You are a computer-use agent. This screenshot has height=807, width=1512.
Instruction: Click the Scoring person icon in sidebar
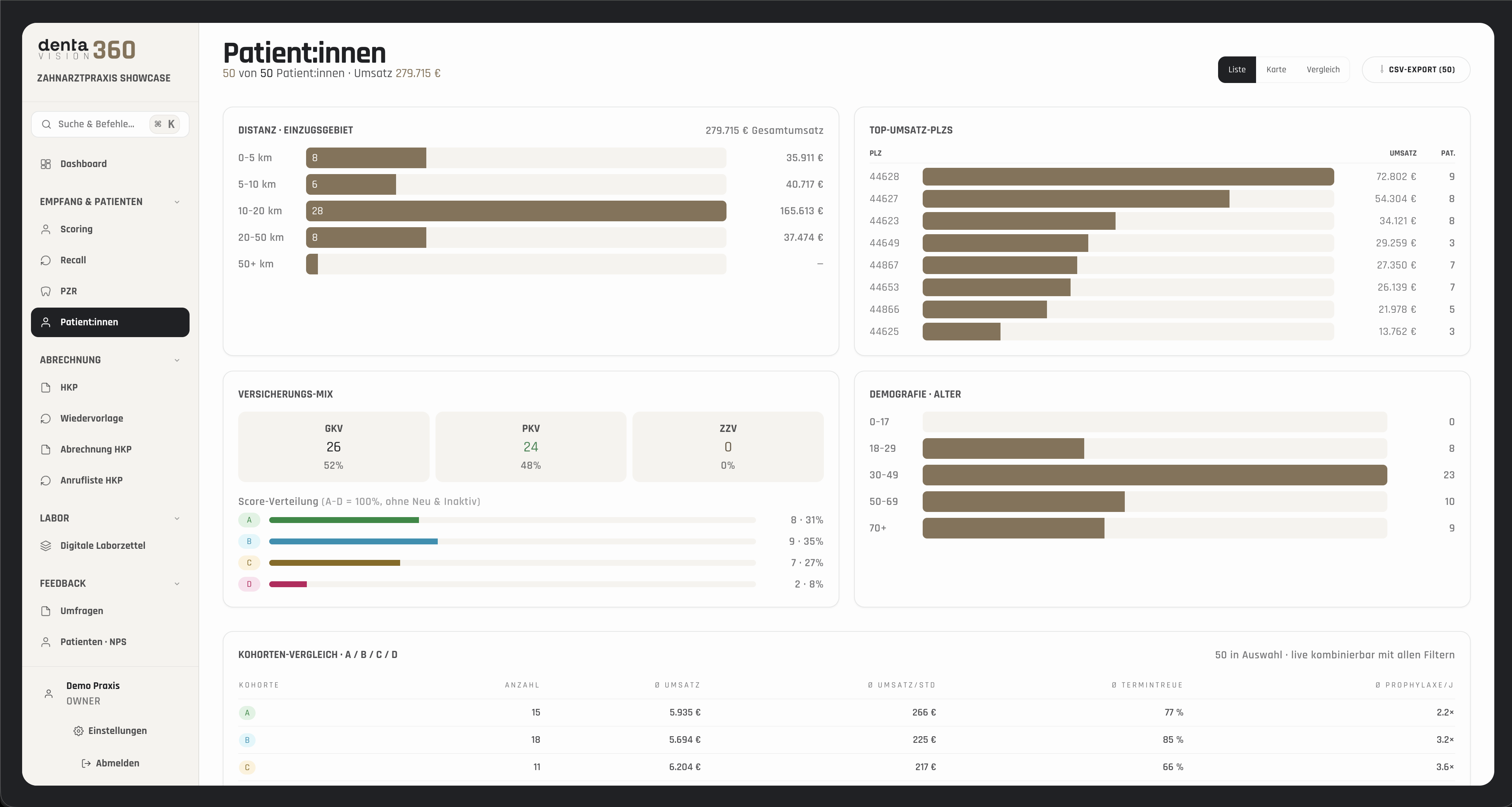tap(46, 229)
